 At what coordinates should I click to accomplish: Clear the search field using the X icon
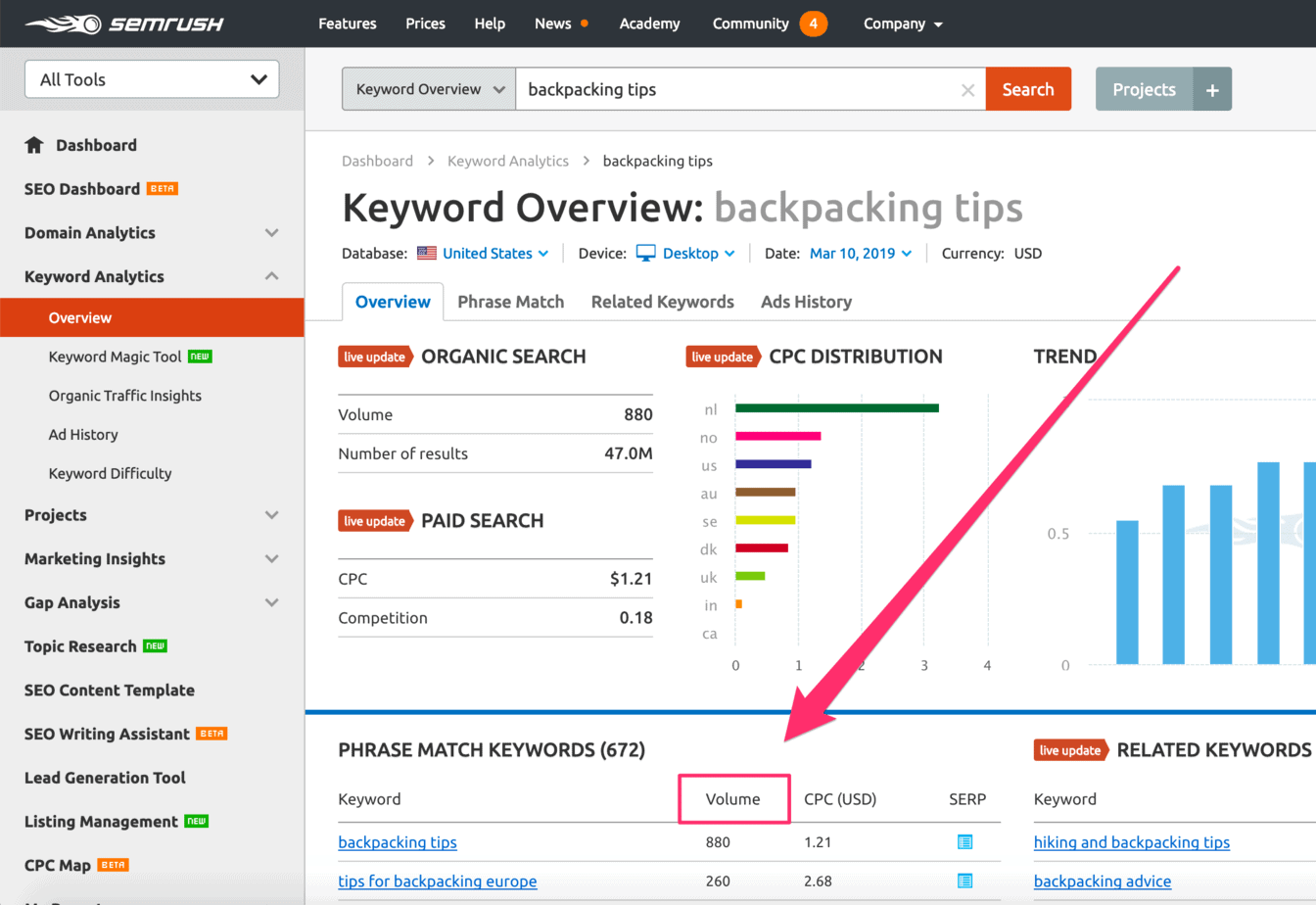[x=967, y=89]
